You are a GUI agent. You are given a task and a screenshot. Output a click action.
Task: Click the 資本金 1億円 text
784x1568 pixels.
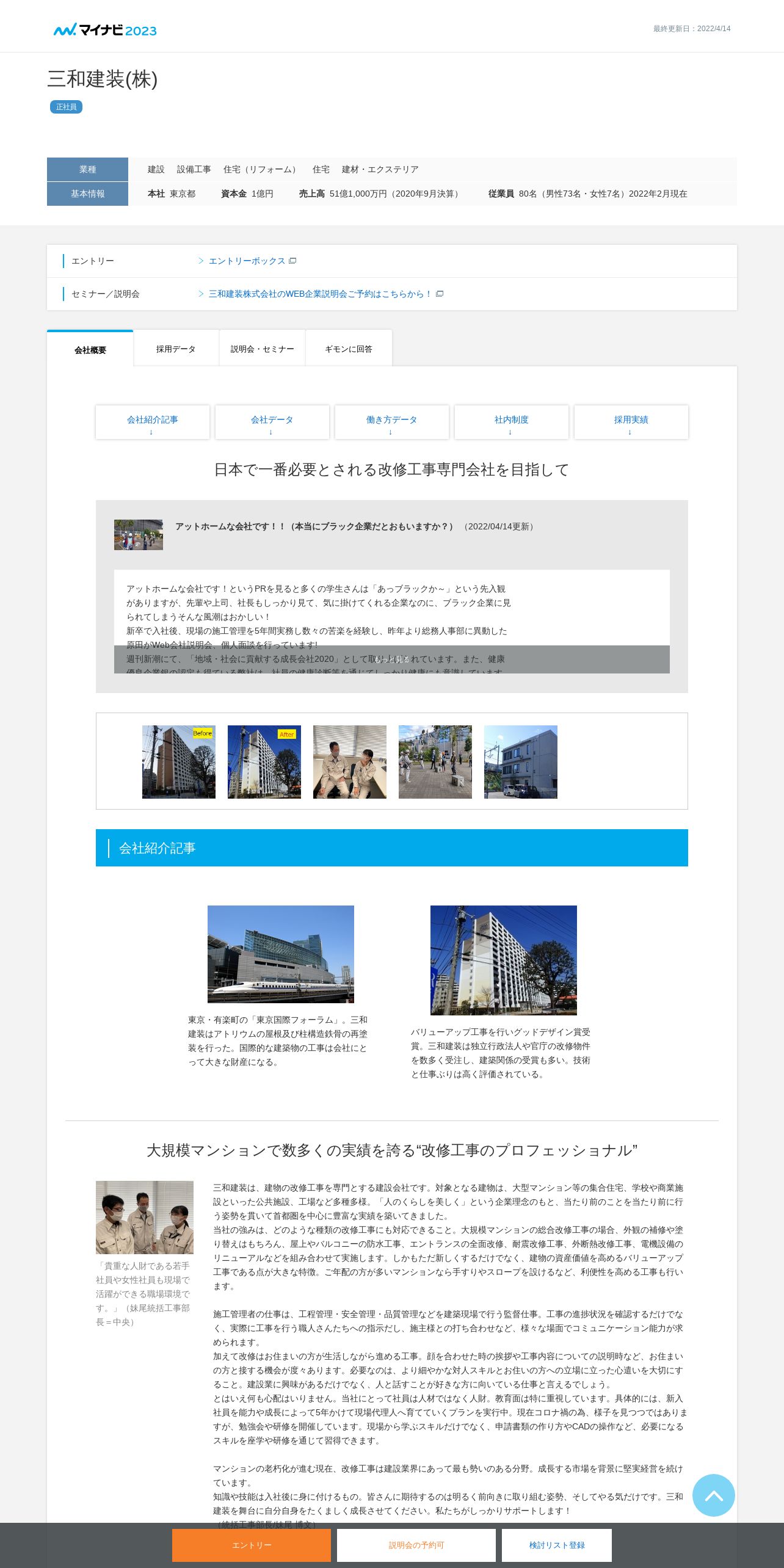(247, 194)
